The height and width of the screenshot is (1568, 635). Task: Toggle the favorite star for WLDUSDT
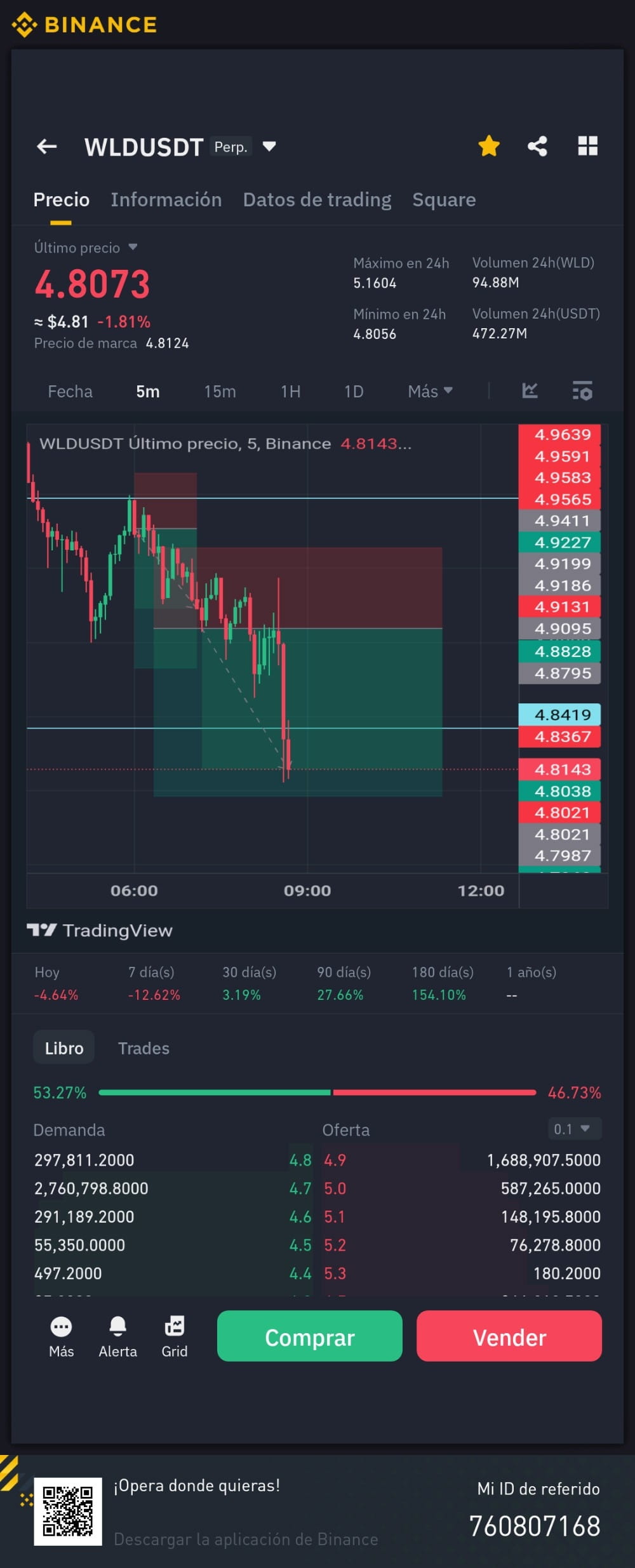(489, 146)
